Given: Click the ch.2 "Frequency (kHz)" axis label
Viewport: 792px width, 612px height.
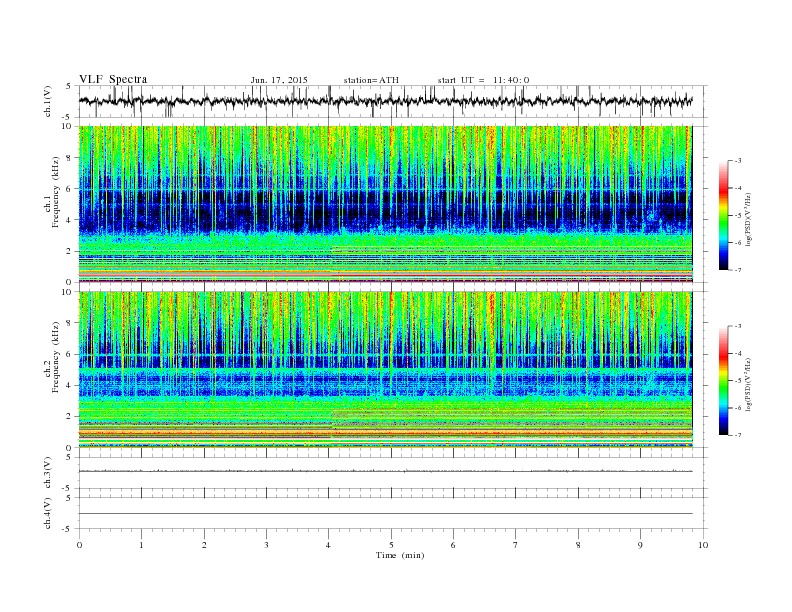Looking at the screenshot, I should (56, 358).
